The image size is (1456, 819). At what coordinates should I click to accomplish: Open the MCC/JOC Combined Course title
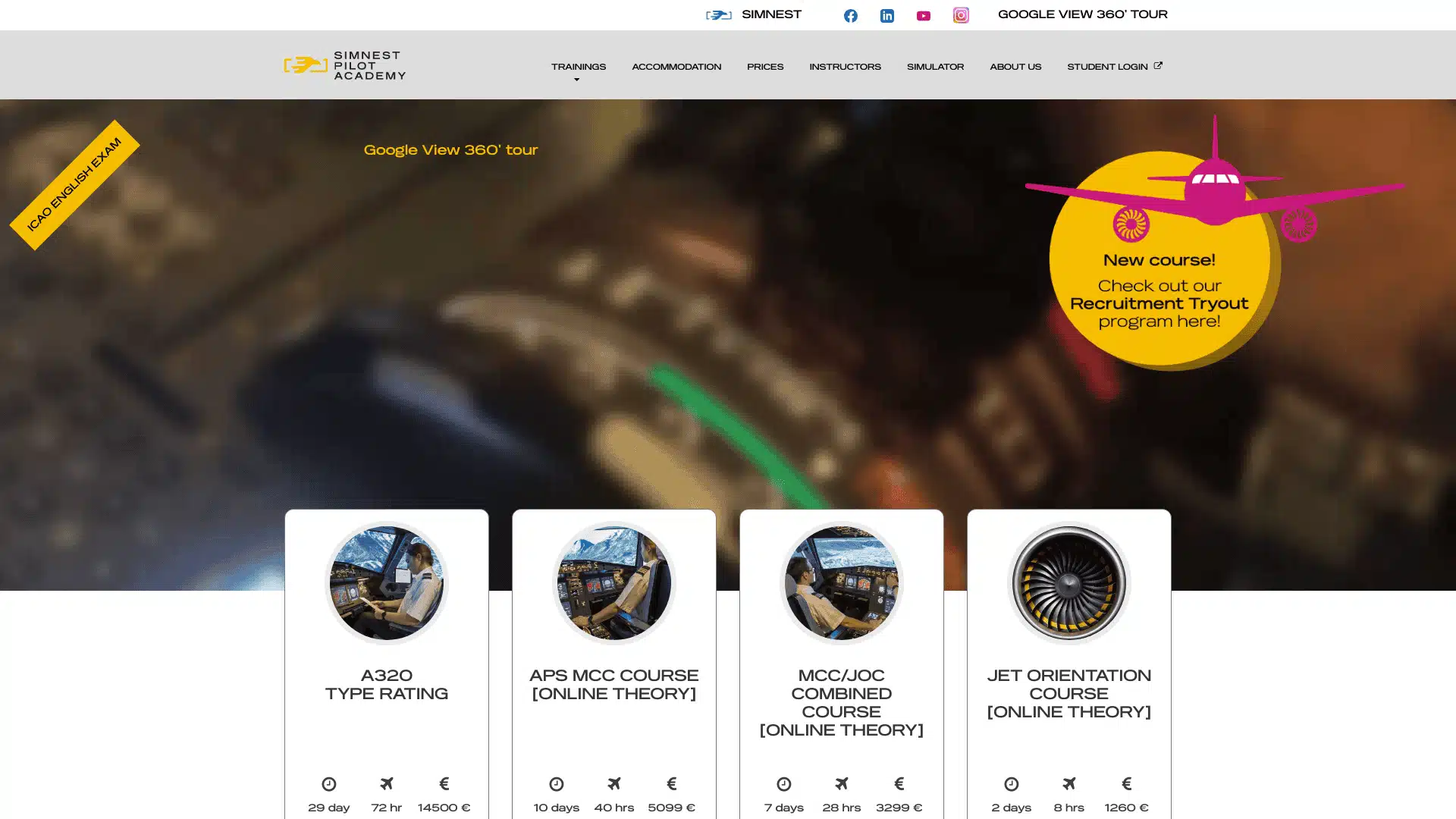click(841, 702)
